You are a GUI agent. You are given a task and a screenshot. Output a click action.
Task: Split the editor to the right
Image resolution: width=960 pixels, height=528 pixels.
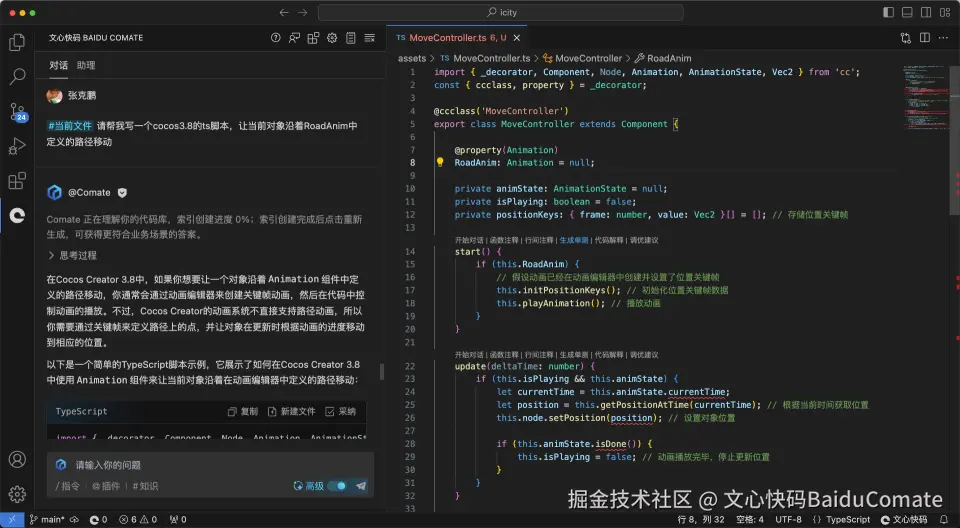[x=925, y=38]
